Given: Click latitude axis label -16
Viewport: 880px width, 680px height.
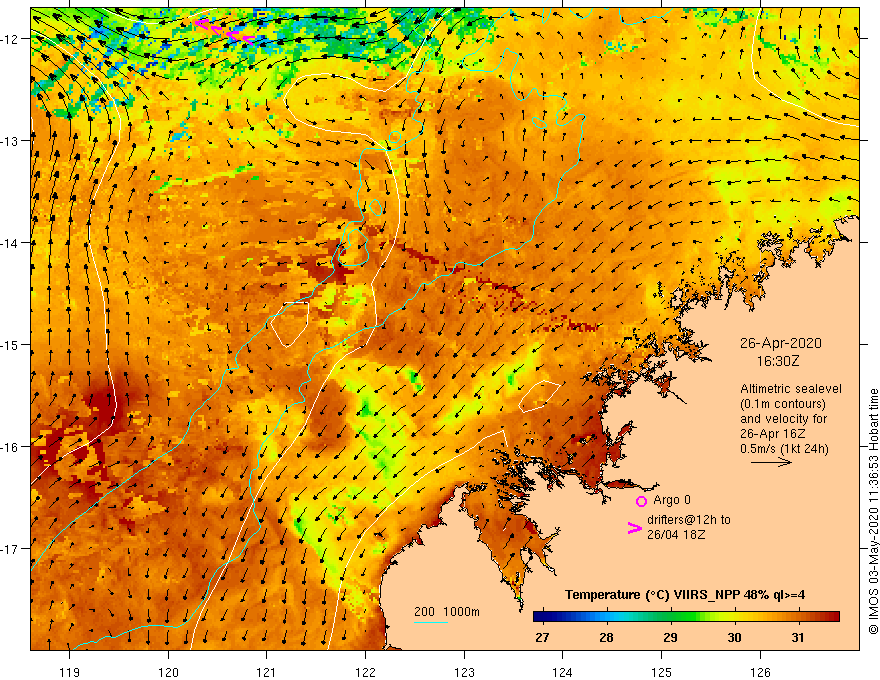Looking at the screenshot, I should pyautogui.click(x=10, y=447).
